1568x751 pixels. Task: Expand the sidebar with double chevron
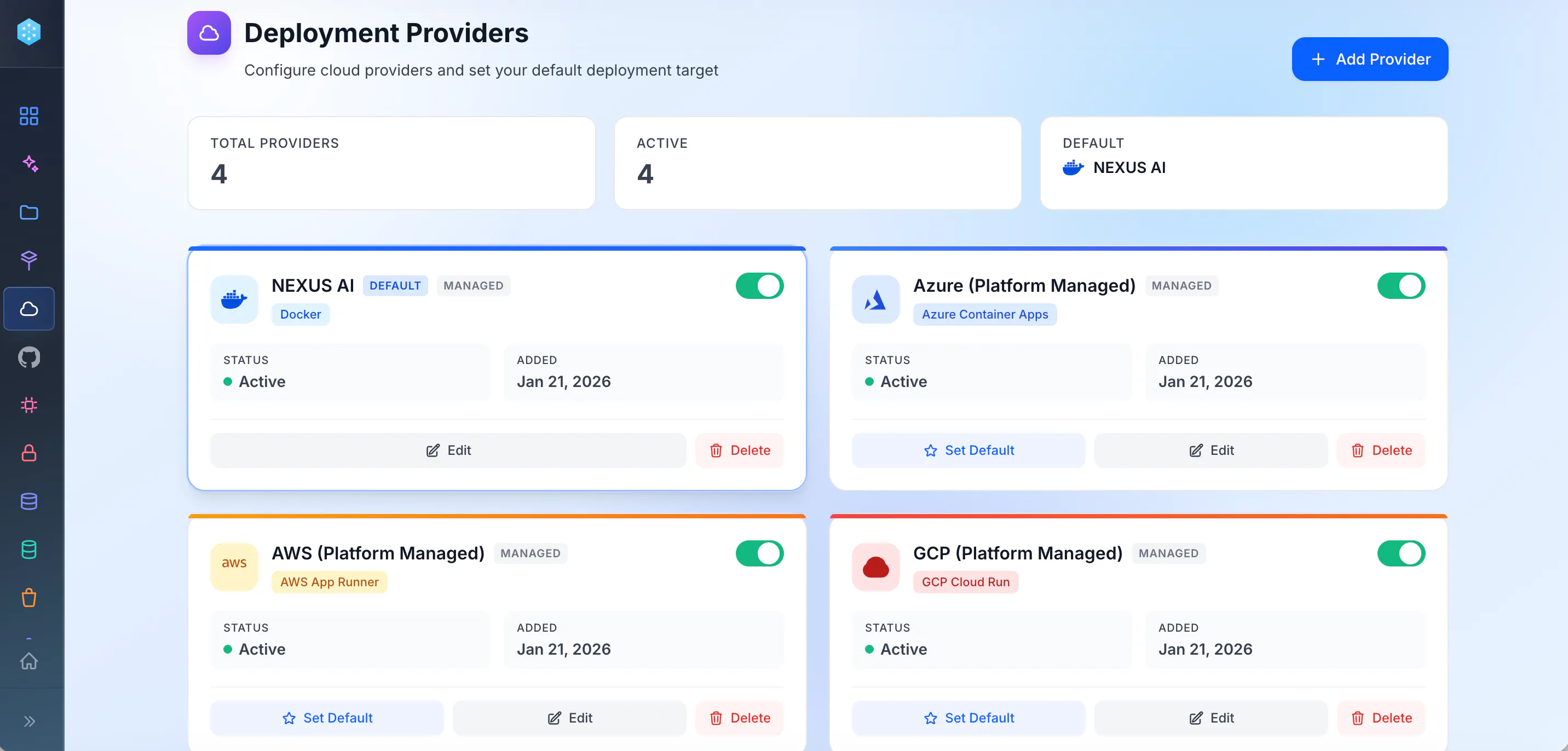(x=28, y=722)
